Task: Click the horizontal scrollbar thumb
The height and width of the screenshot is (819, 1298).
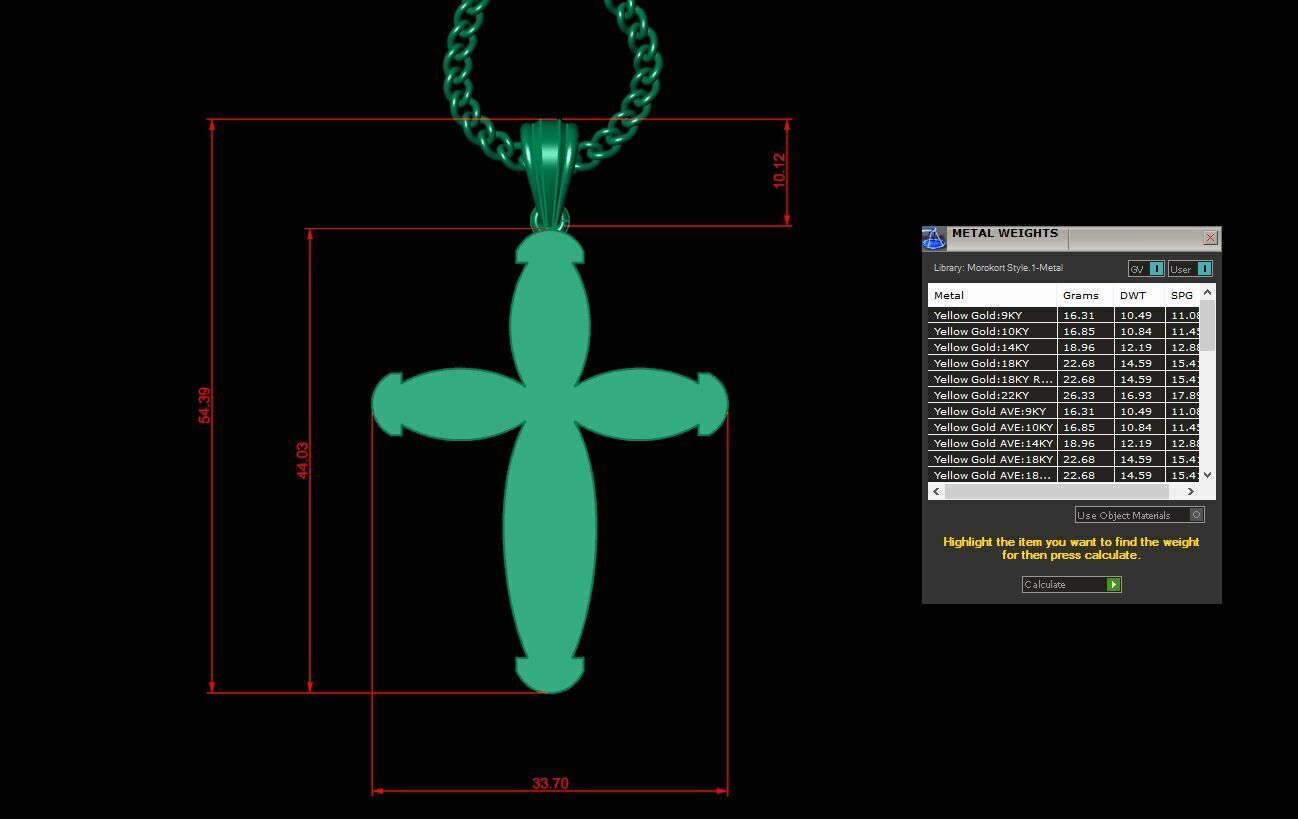Action: click(1056, 491)
